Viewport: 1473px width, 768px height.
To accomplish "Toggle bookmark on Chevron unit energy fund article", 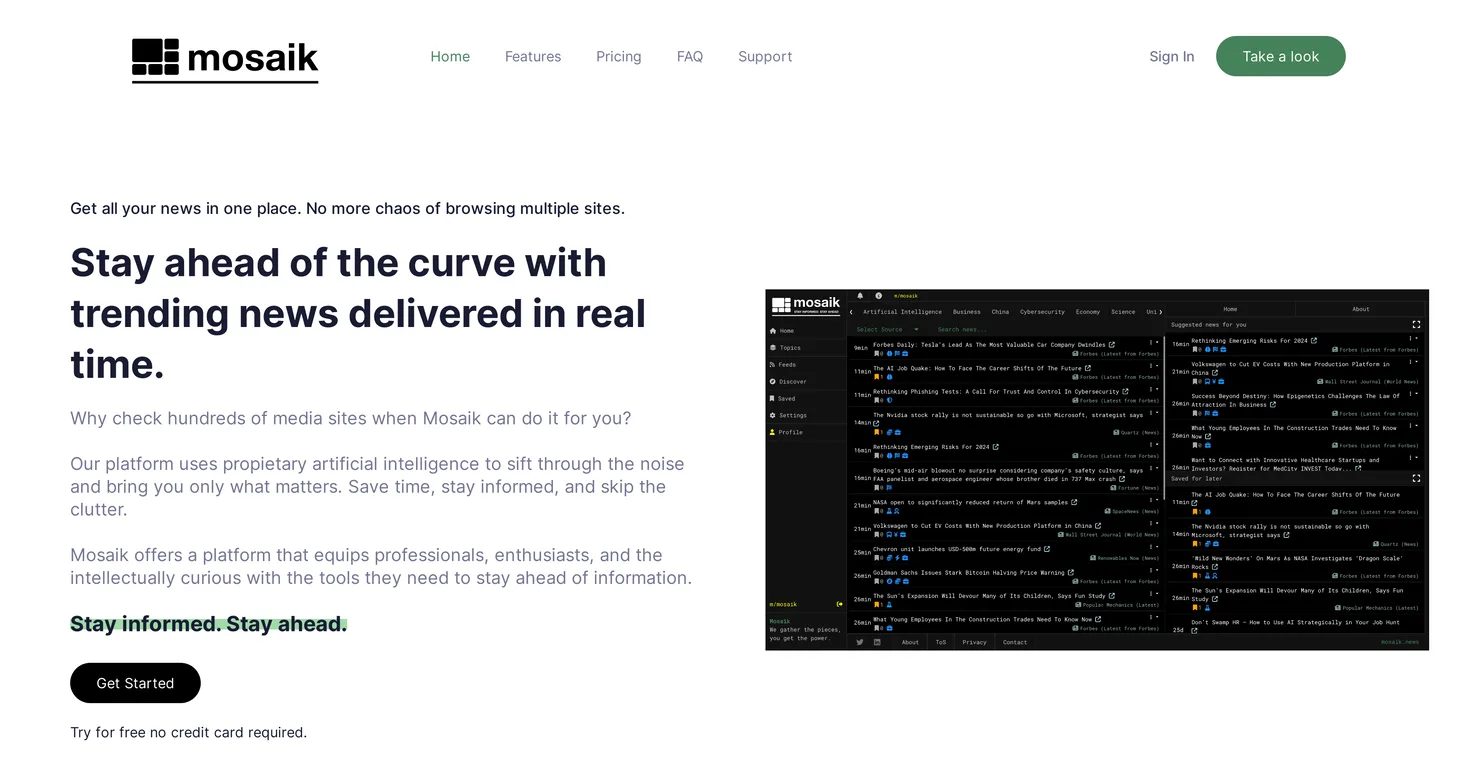I will point(876,558).
